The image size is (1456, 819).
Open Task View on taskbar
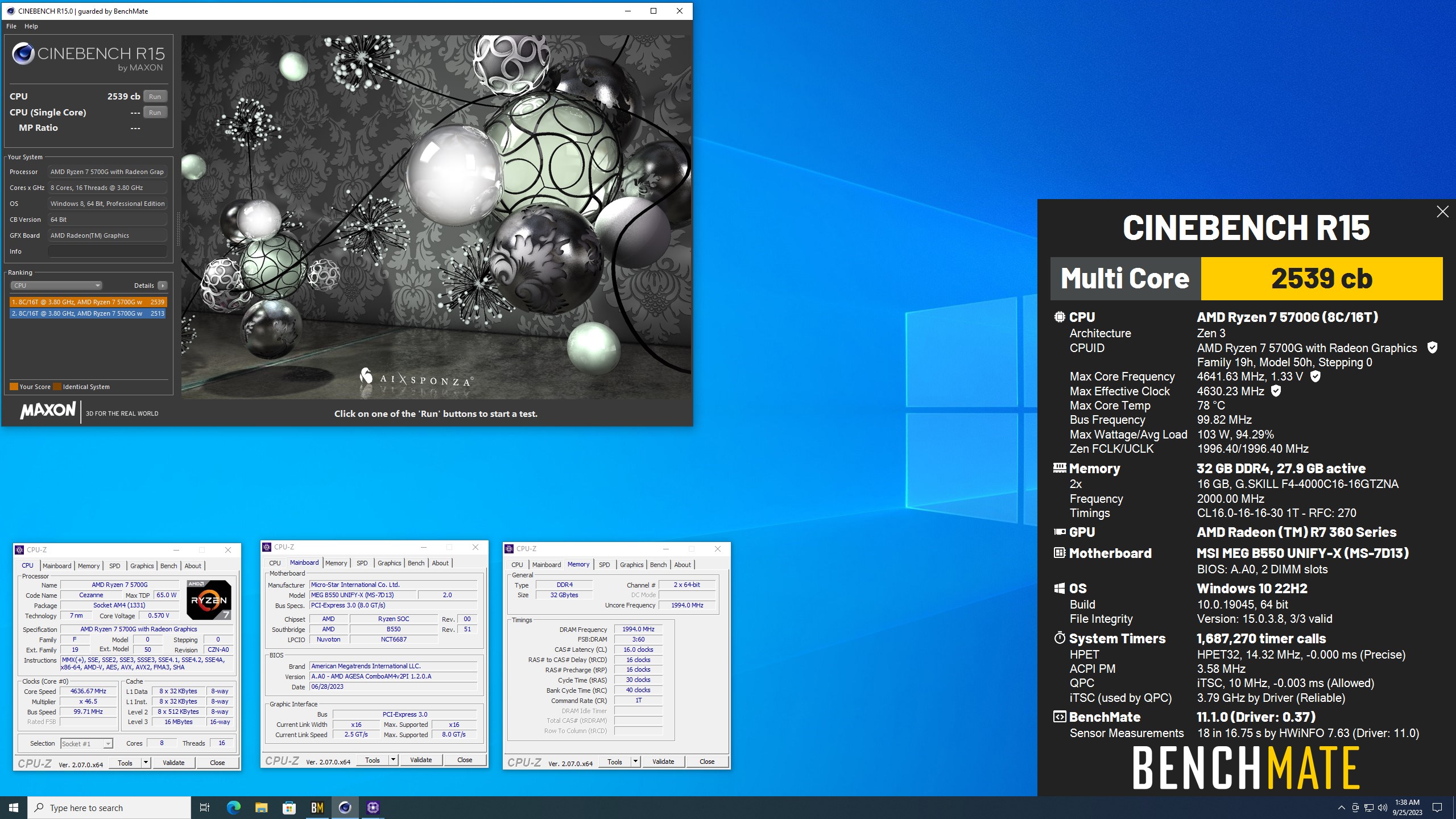[205, 808]
